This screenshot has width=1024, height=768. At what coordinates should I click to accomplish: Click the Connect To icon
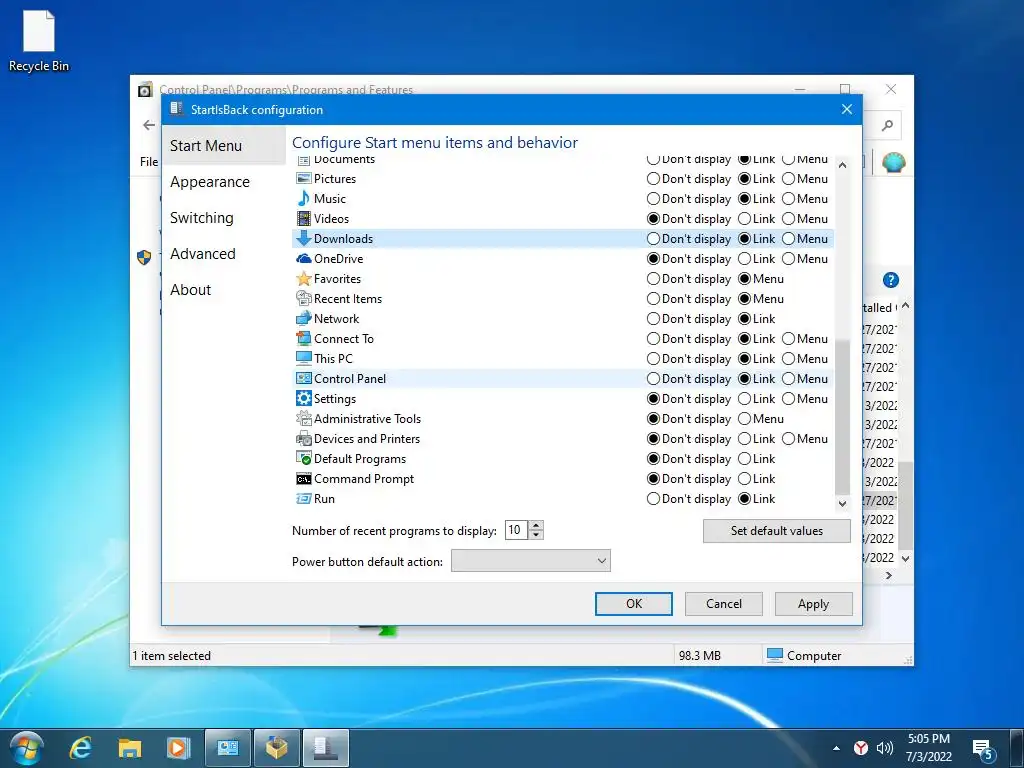pyautogui.click(x=303, y=338)
